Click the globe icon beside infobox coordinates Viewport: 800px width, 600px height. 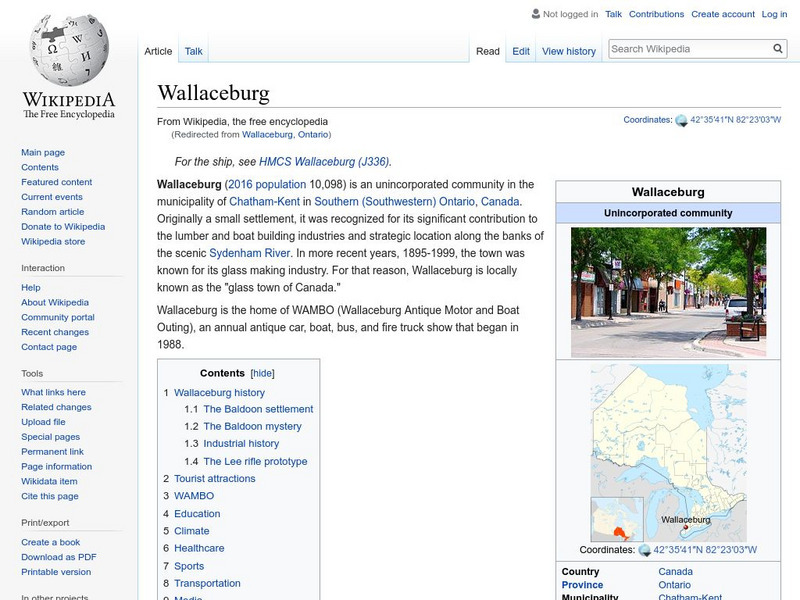(644, 550)
